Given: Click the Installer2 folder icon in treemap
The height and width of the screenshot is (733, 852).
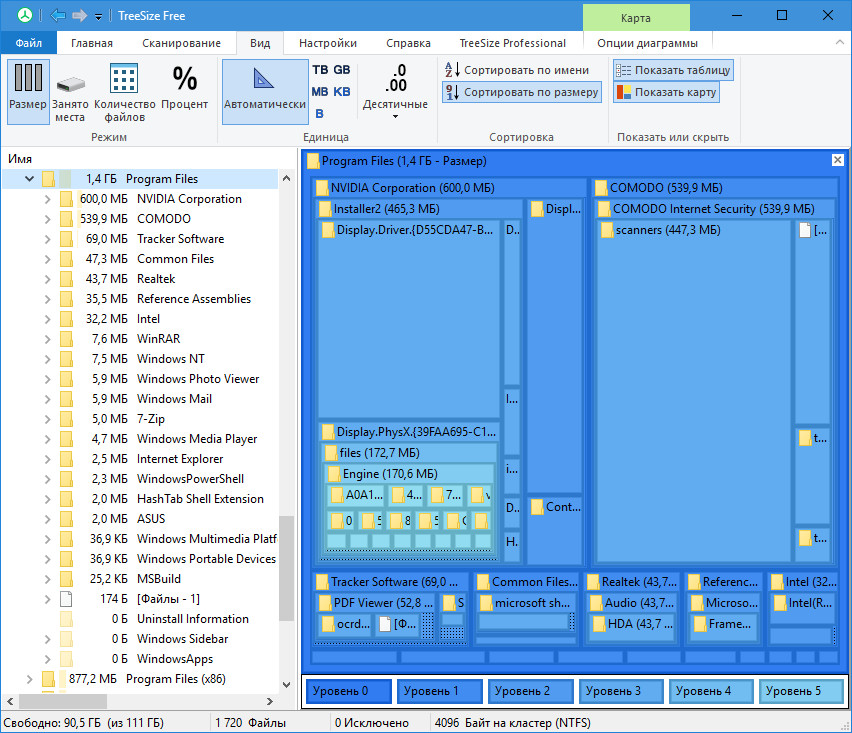Looking at the screenshot, I should 325,209.
